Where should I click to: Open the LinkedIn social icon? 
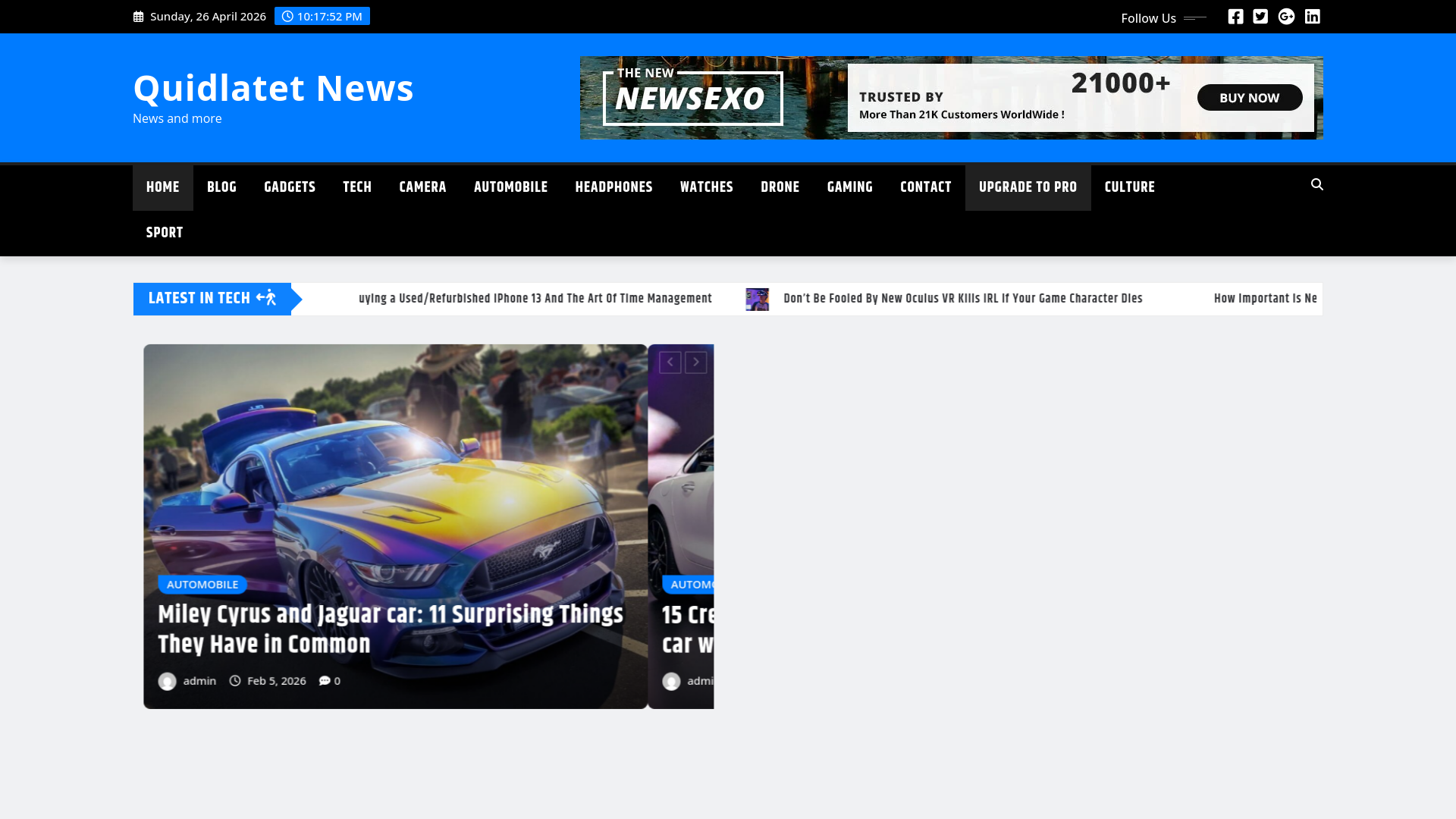[1312, 17]
